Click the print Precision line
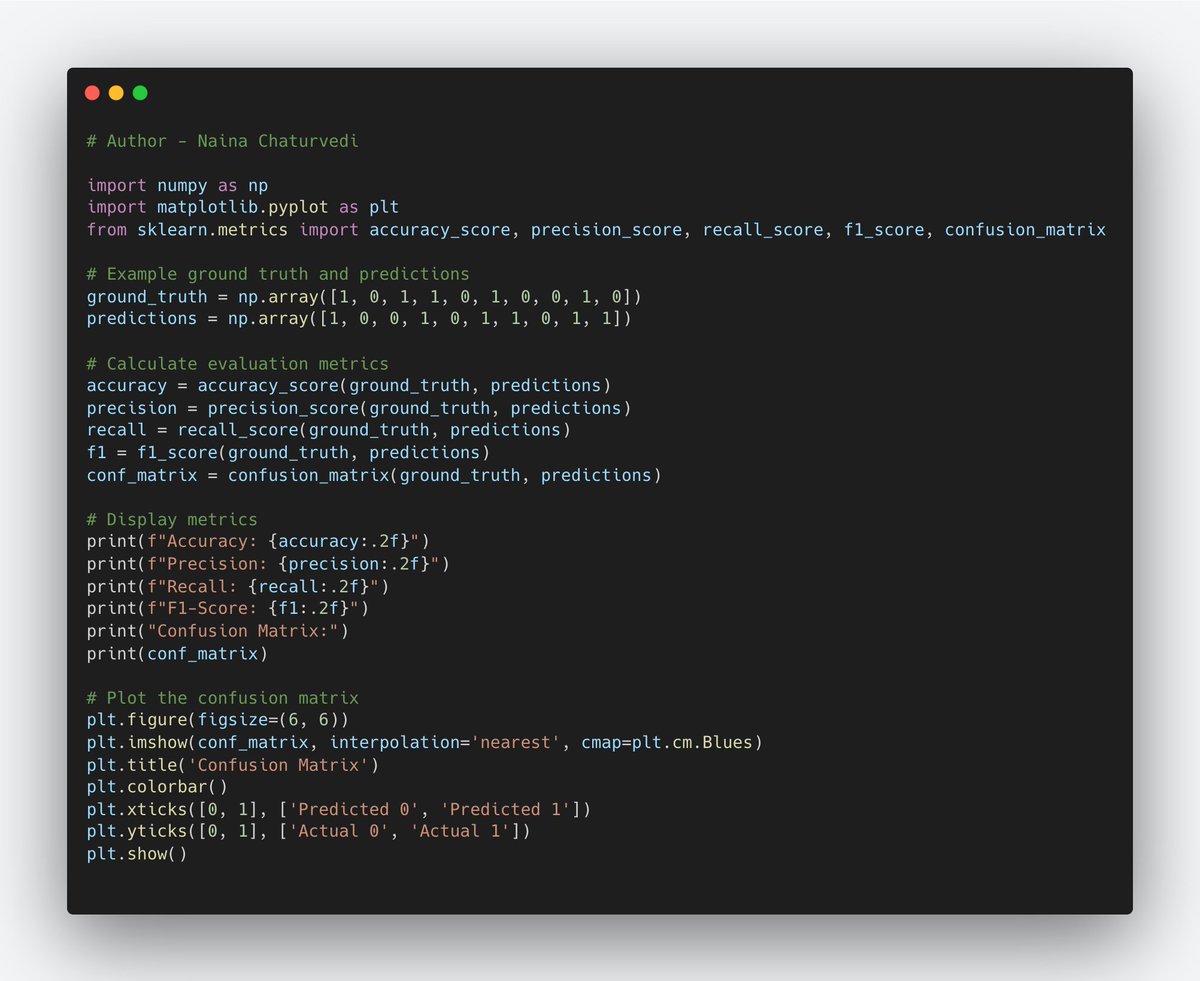Viewport: 1200px width, 981px height. [x=268, y=564]
